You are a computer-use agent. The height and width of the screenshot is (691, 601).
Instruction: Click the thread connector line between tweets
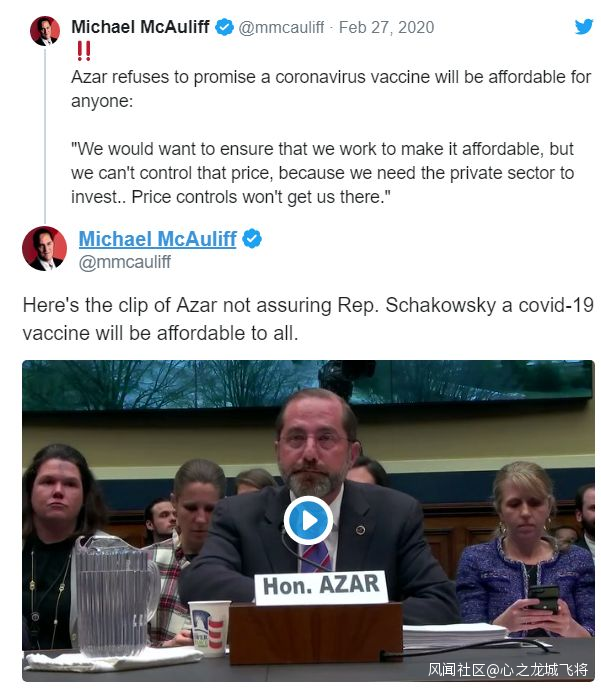coord(45,135)
